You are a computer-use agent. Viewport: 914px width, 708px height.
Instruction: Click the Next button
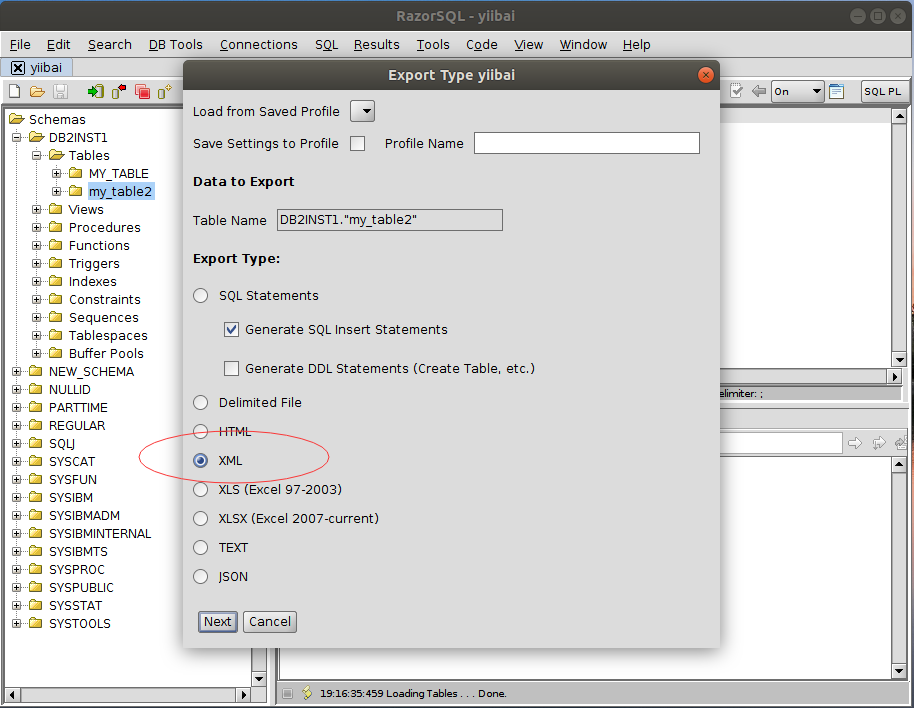pyautogui.click(x=218, y=622)
